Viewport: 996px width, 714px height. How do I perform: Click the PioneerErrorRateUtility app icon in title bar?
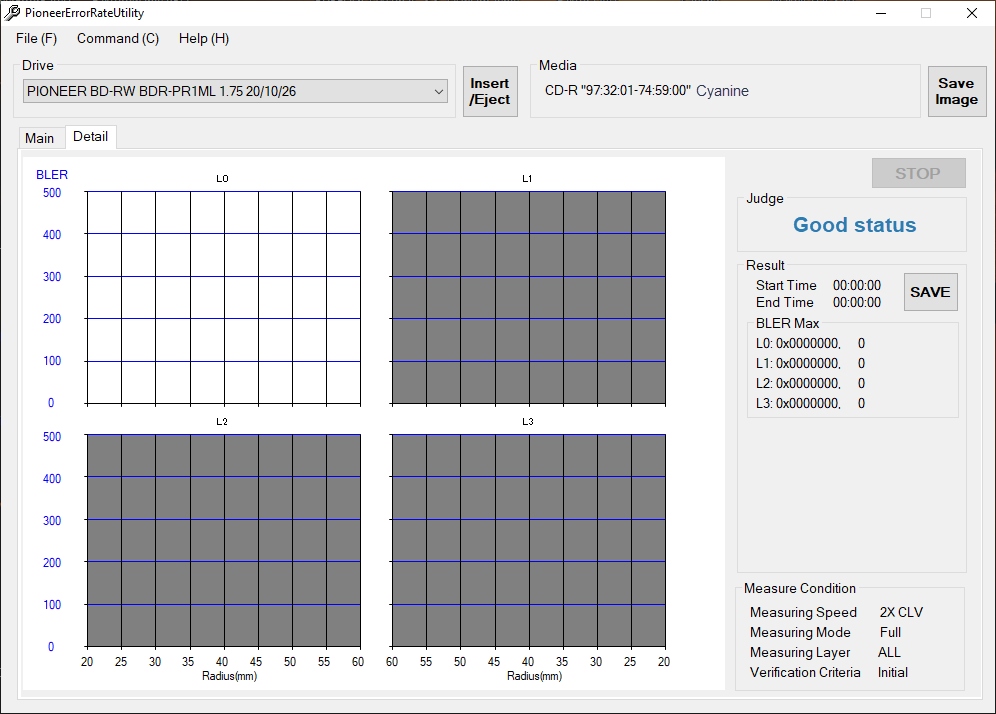tap(12, 13)
